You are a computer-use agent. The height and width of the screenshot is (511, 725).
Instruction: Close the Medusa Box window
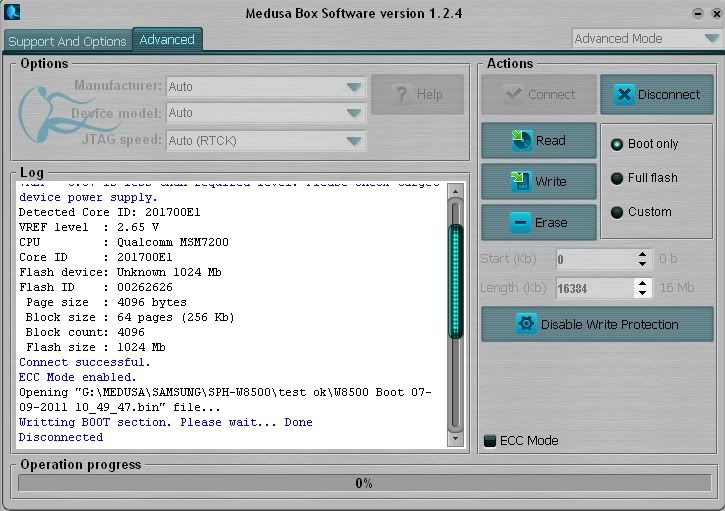coord(716,14)
